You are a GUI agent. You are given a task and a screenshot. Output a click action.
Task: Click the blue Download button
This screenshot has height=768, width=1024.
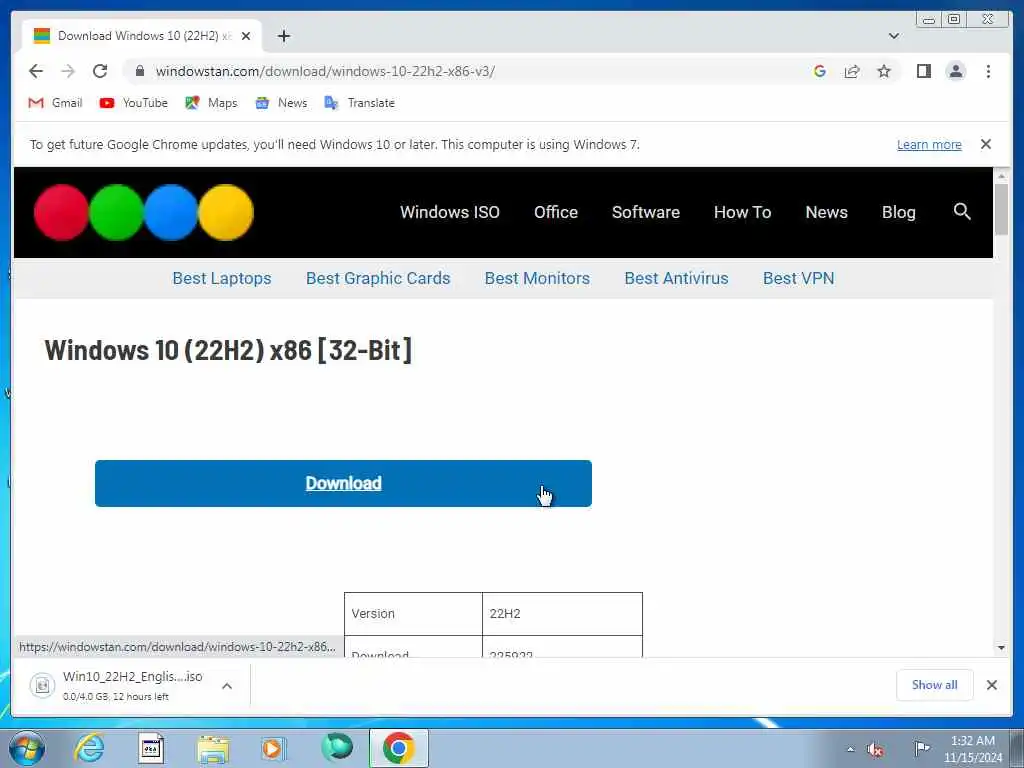pos(344,483)
